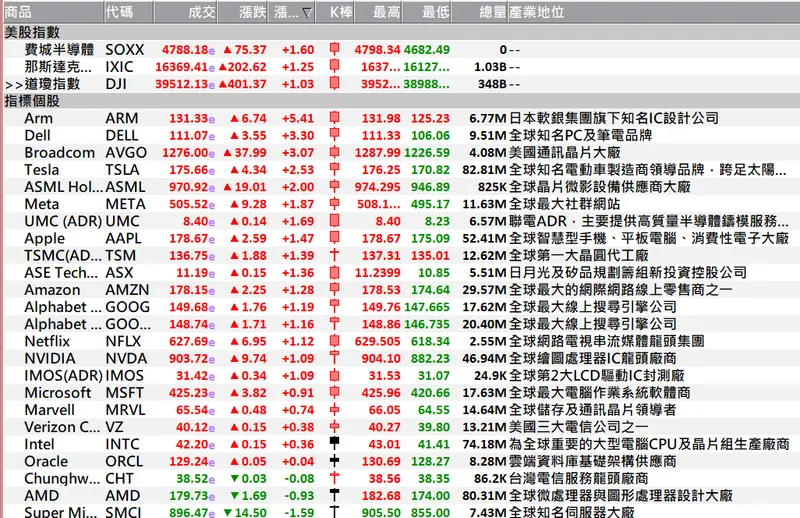800x518 pixels.
Task: Open the TSM candlestick icon
Action: (334, 255)
